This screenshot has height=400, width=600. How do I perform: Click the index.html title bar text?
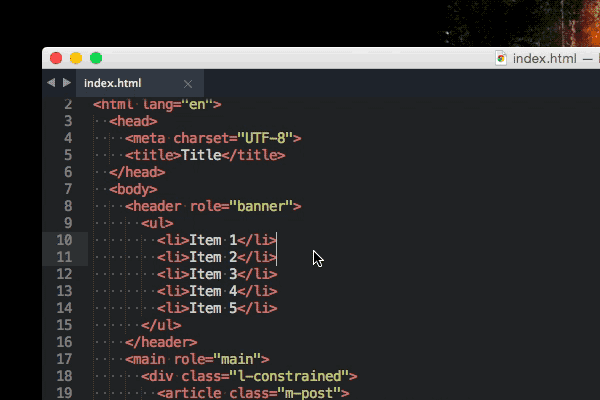click(544, 59)
